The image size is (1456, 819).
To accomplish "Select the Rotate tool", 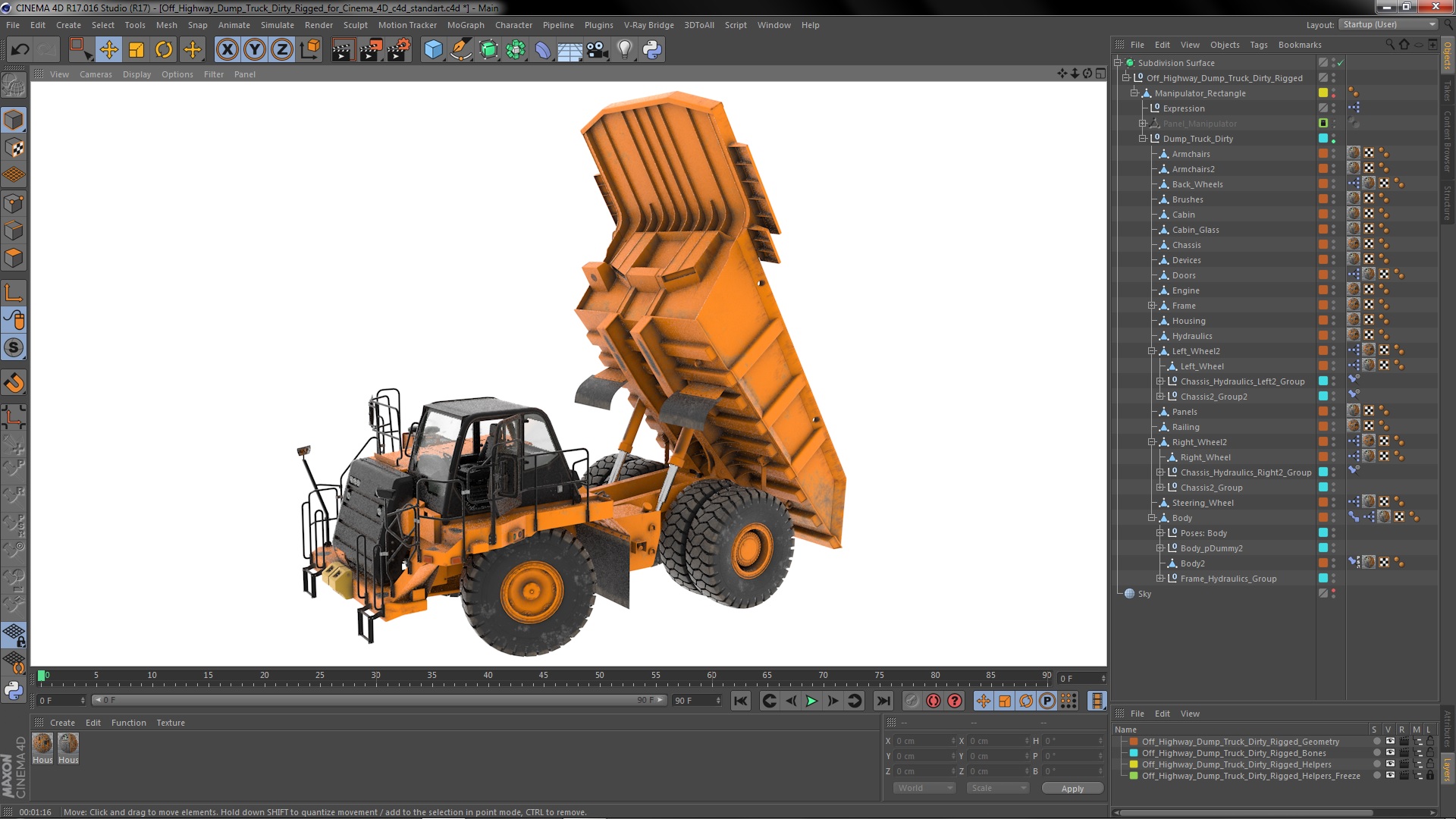I will [x=164, y=50].
